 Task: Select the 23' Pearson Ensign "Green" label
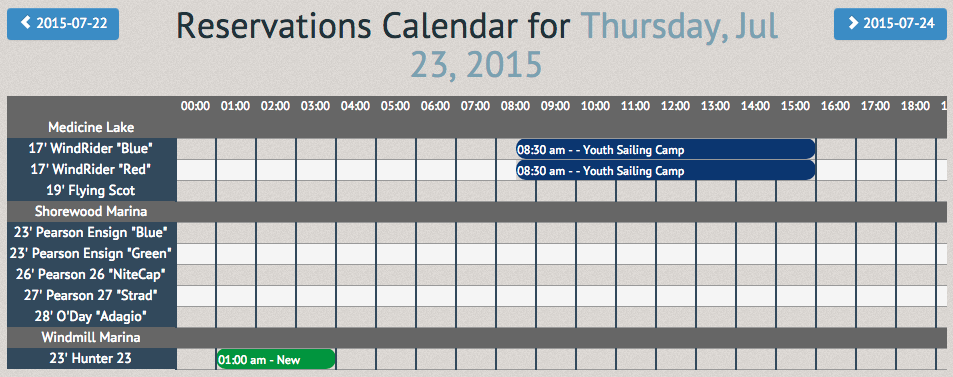point(91,253)
